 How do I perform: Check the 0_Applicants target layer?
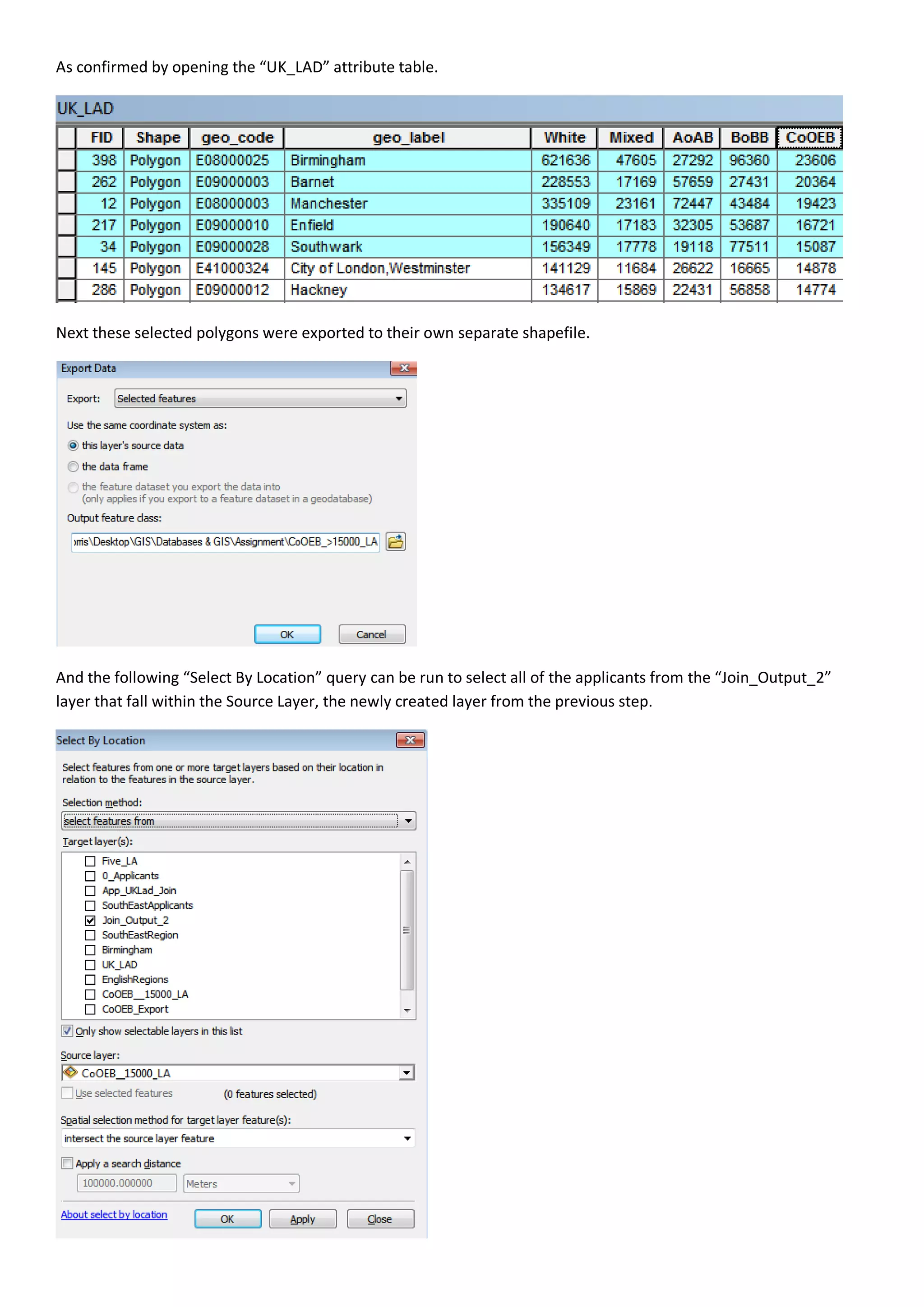[90, 876]
